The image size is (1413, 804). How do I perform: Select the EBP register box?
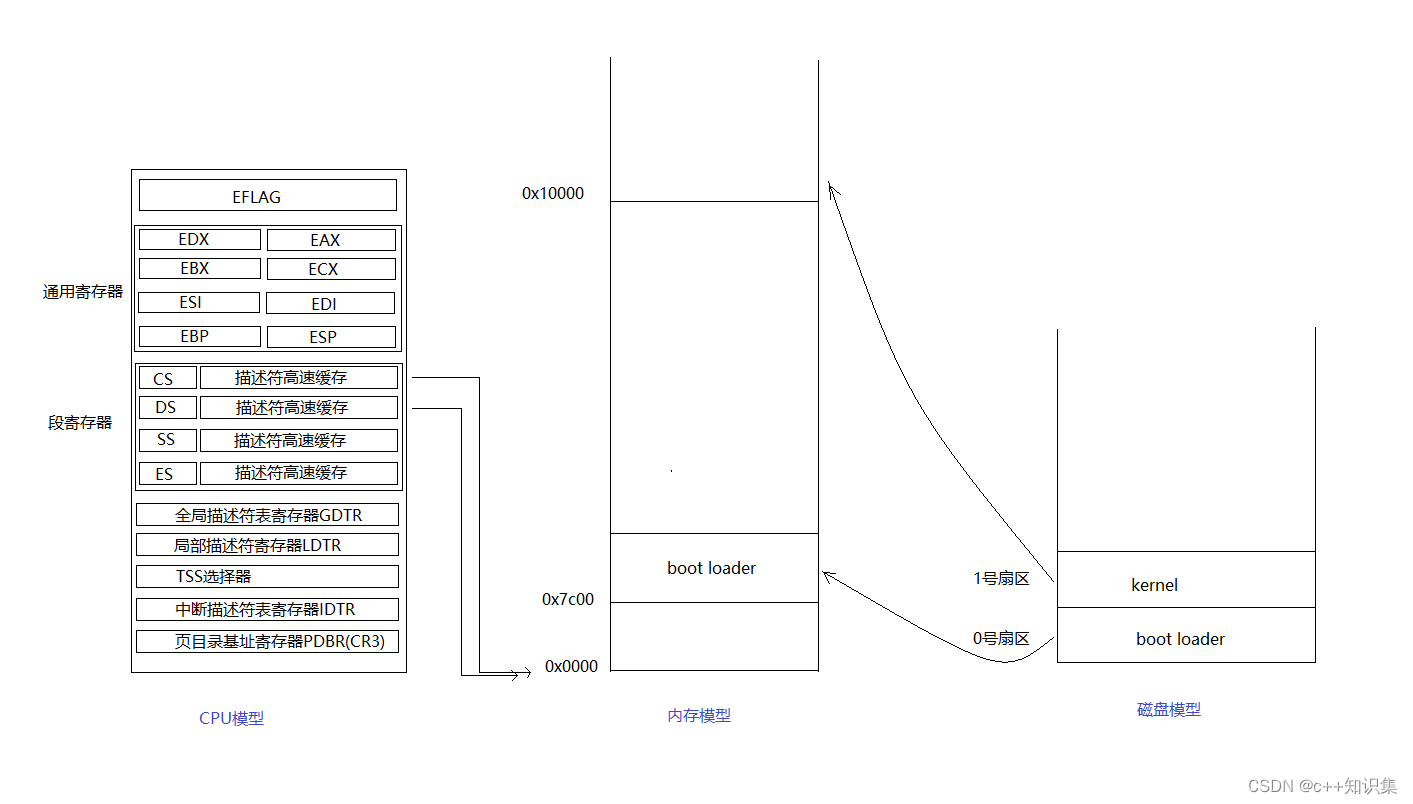point(200,336)
